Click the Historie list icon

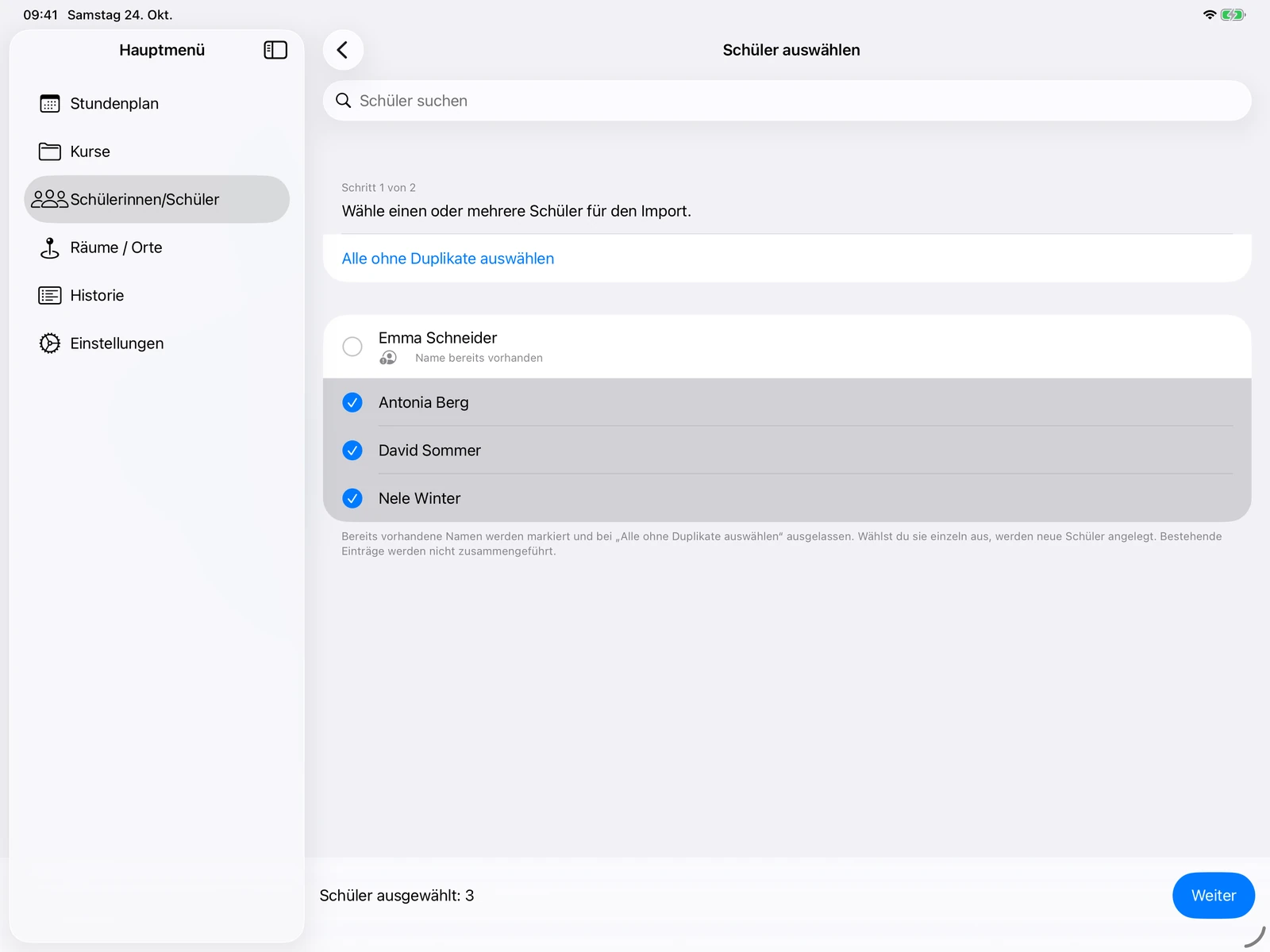(x=50, y=295)
